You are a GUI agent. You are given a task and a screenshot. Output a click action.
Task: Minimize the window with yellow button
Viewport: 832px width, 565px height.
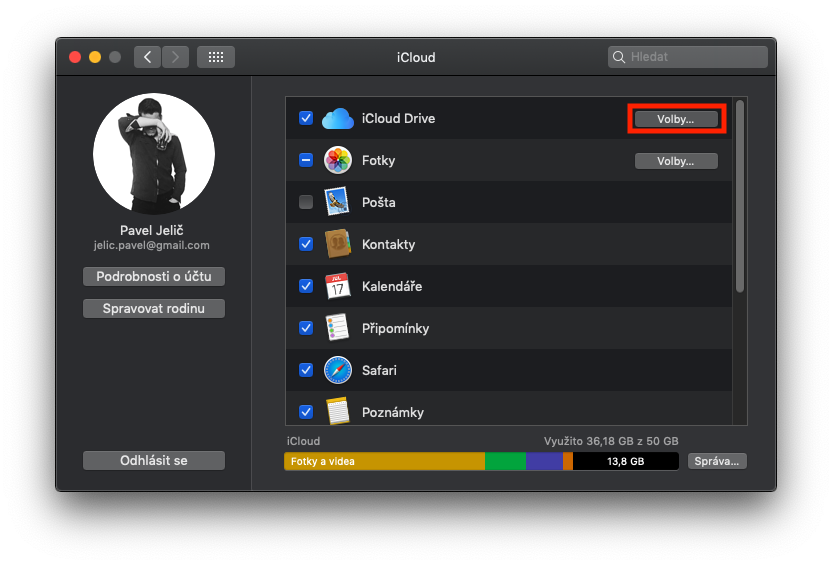95,57
